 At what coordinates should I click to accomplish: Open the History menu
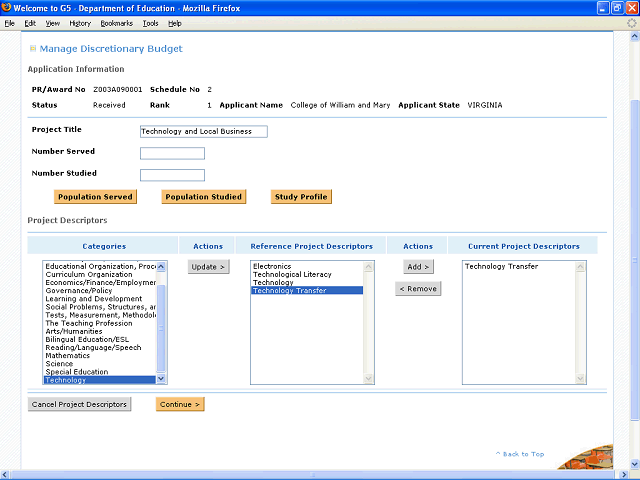80,22
